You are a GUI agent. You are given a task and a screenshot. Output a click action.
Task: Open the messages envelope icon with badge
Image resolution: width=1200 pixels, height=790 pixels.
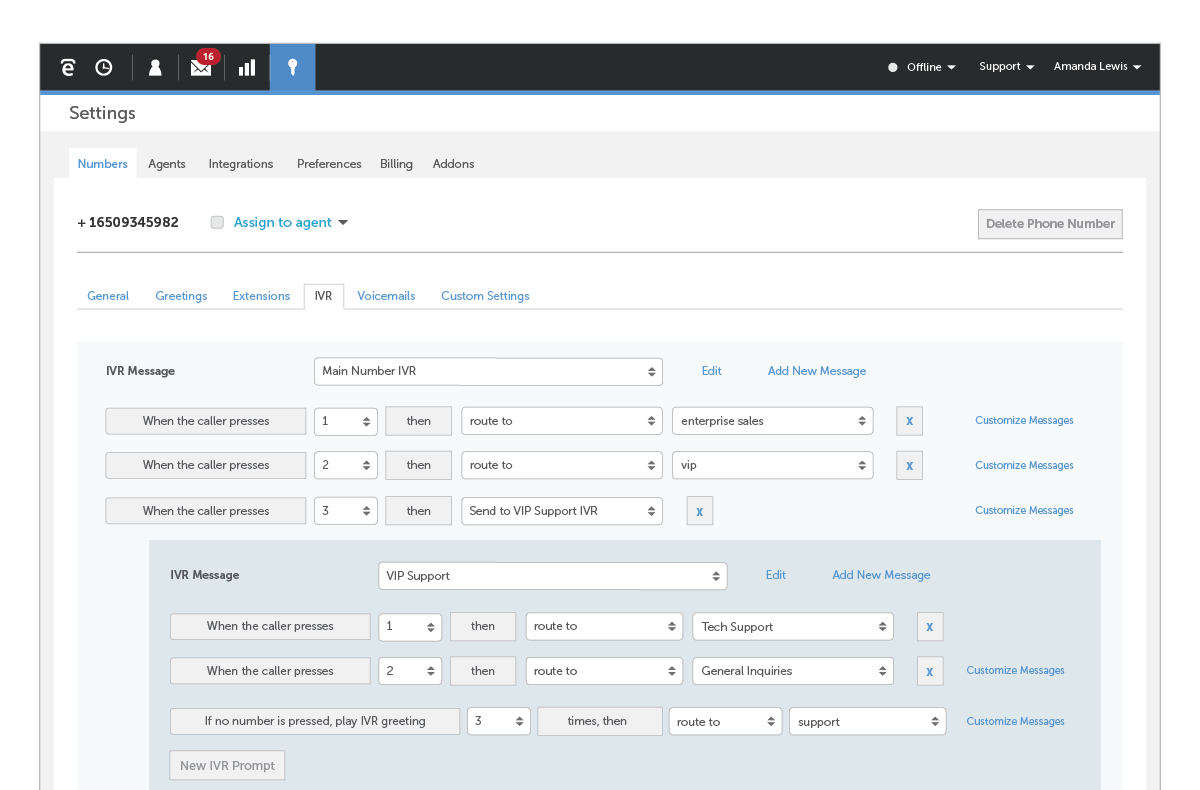click(201, 67)
